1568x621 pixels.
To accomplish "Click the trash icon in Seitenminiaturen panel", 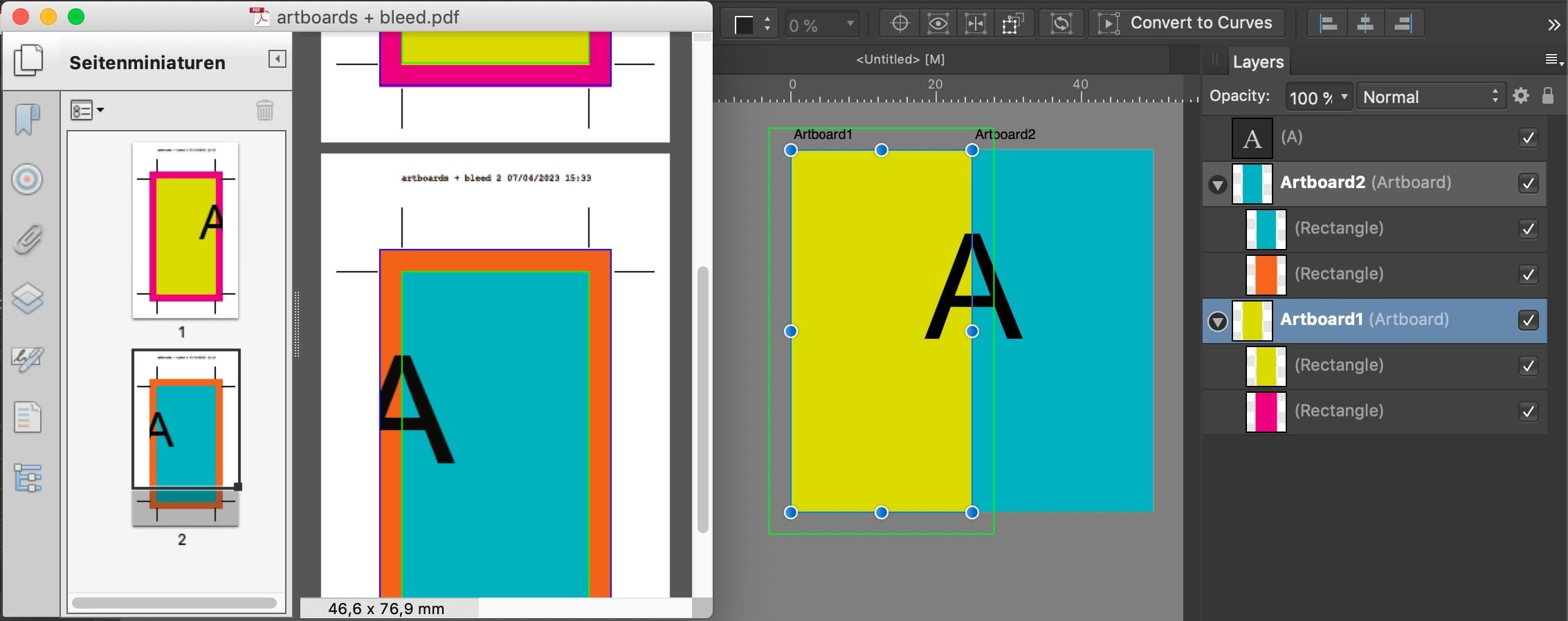I will pyautogui.click(x=265, y=110).
